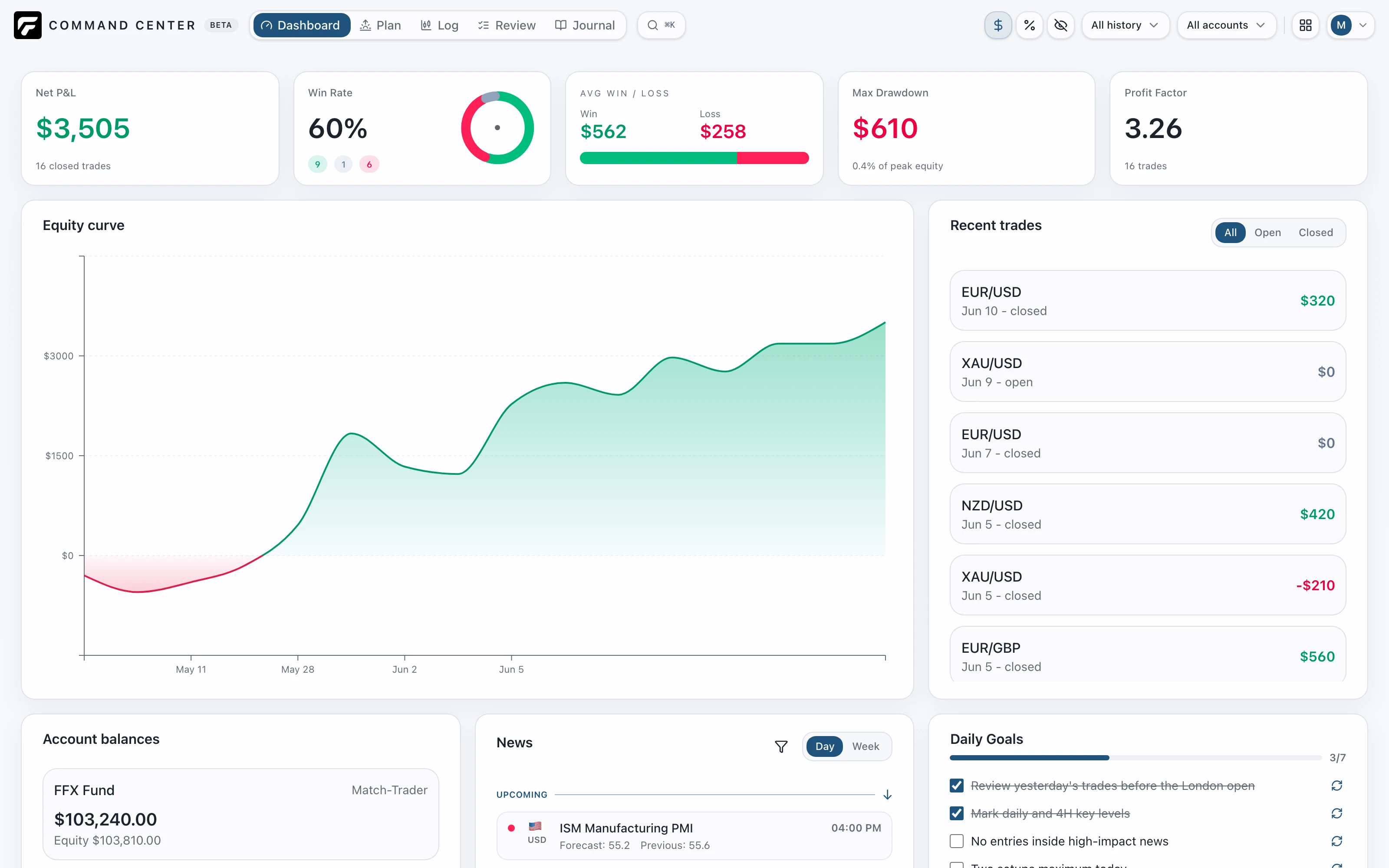
Task: Switch to the Review tab
Action: [507, 25]
